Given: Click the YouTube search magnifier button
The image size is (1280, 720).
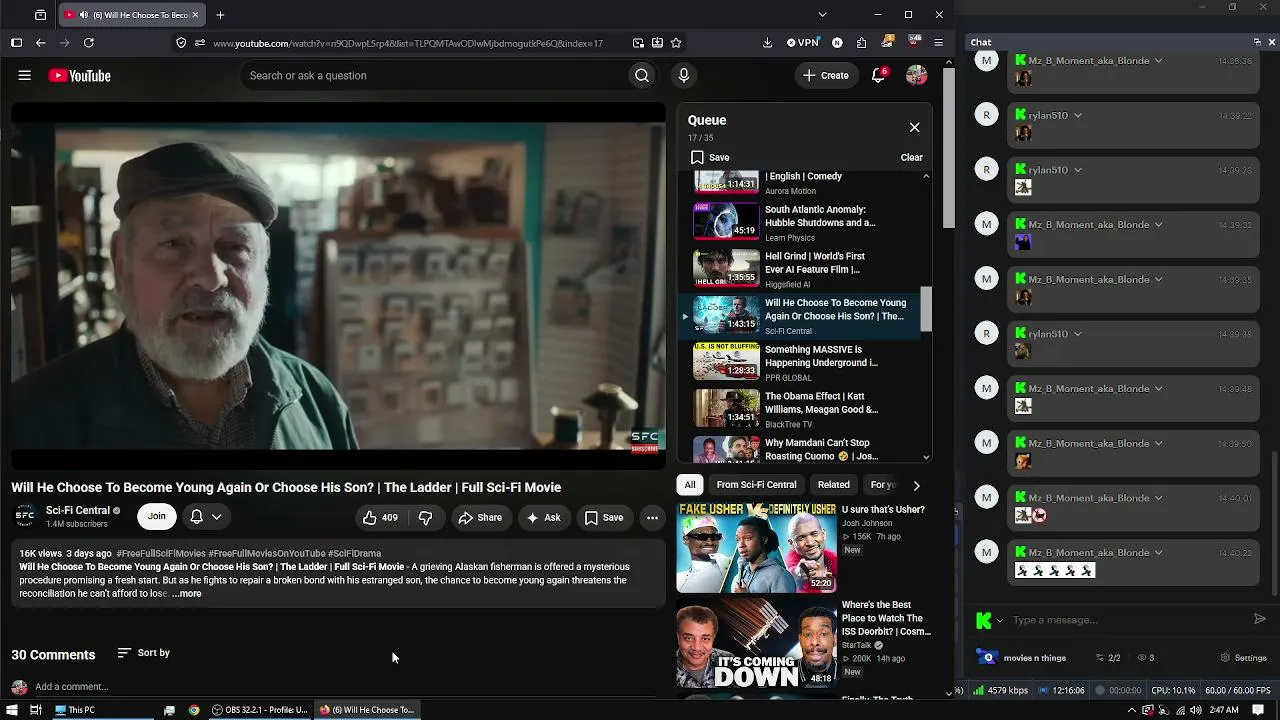Looking at the screenshot, I should pos(642,76).
